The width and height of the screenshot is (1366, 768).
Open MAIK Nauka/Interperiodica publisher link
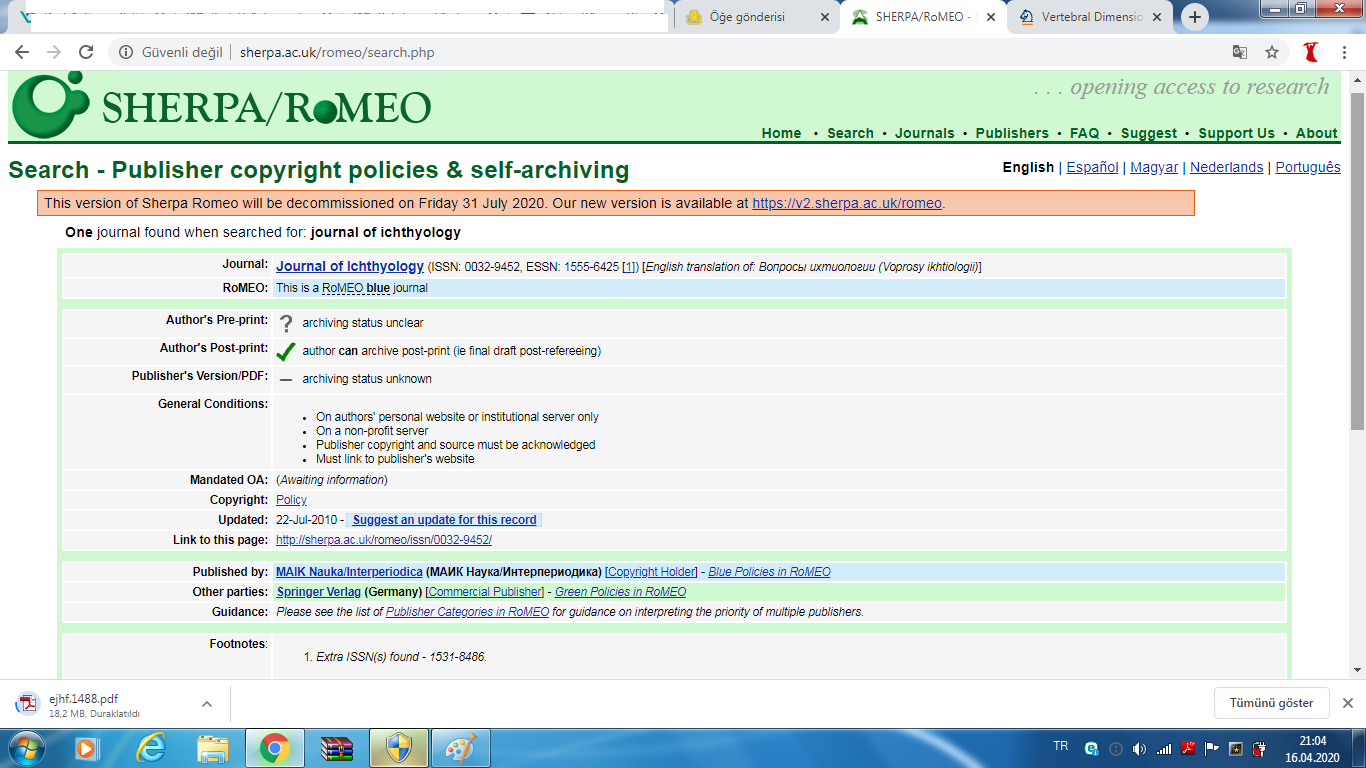click(349, 572)
